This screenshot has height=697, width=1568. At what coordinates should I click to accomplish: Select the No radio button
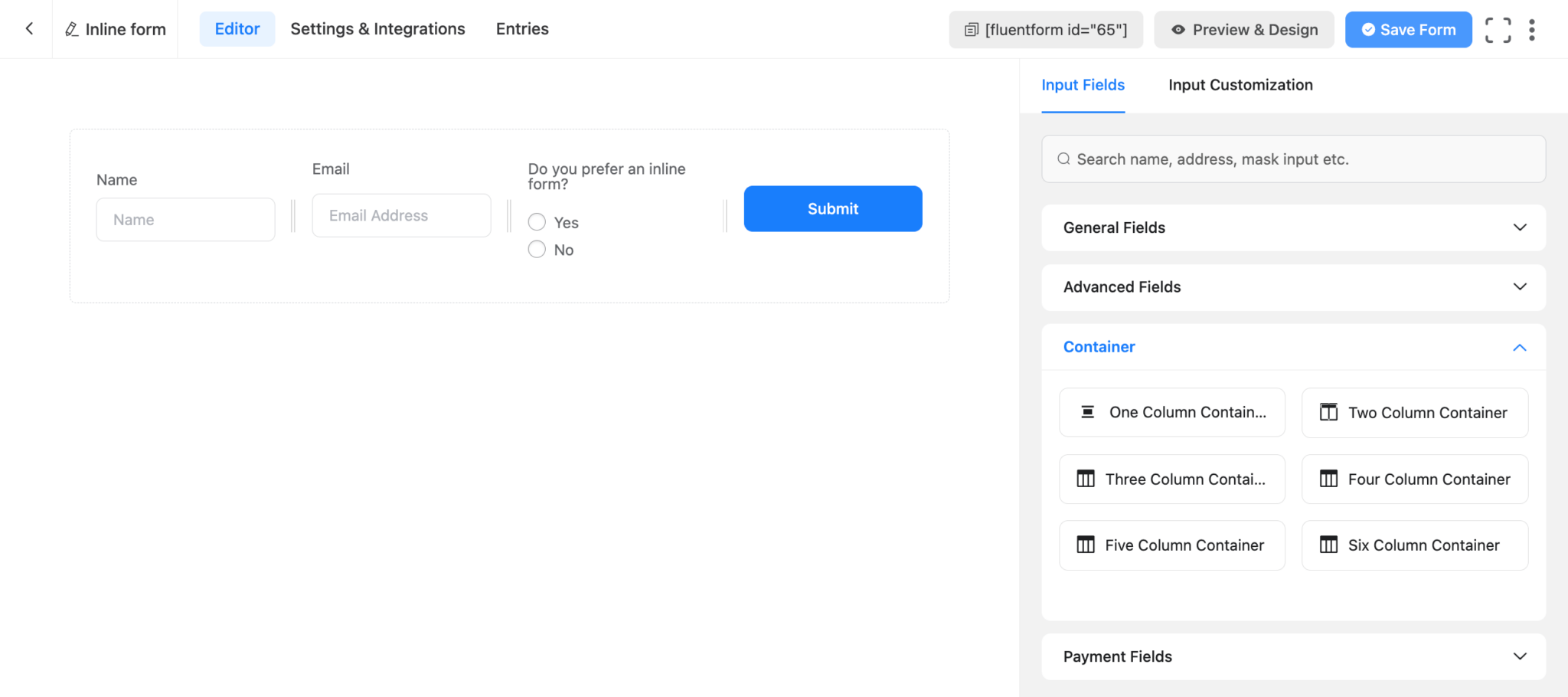pos(537,249)
